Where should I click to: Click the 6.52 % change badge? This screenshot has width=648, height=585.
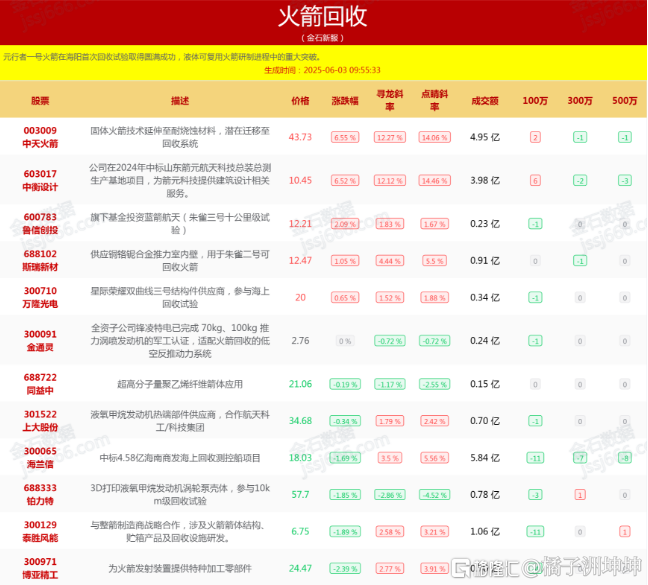coord(345,181)
